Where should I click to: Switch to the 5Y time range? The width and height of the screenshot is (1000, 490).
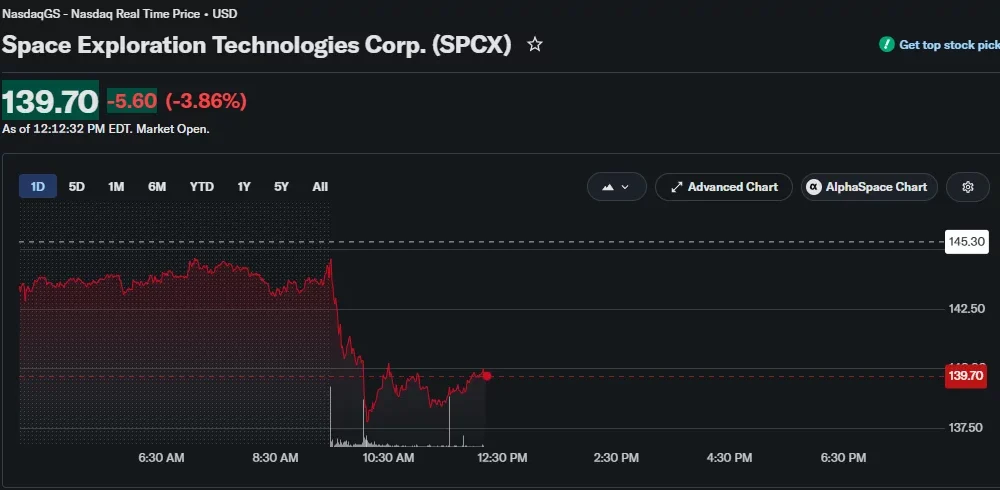281,187
